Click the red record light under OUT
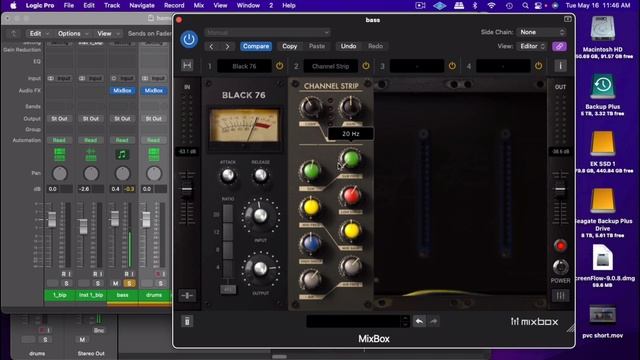This screenshot has width=640, height=360. click(x=560, y=246)
